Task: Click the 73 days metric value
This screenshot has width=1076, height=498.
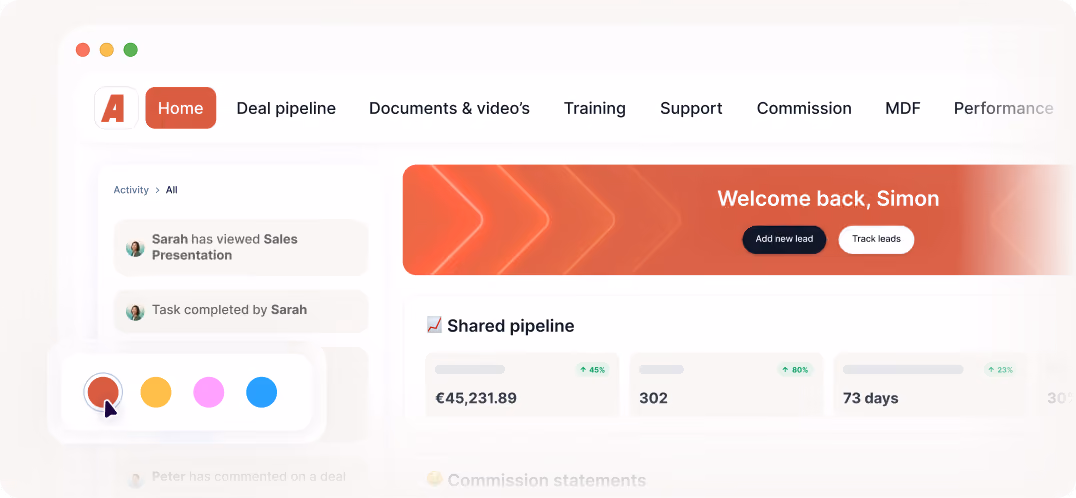Action: 870,398
